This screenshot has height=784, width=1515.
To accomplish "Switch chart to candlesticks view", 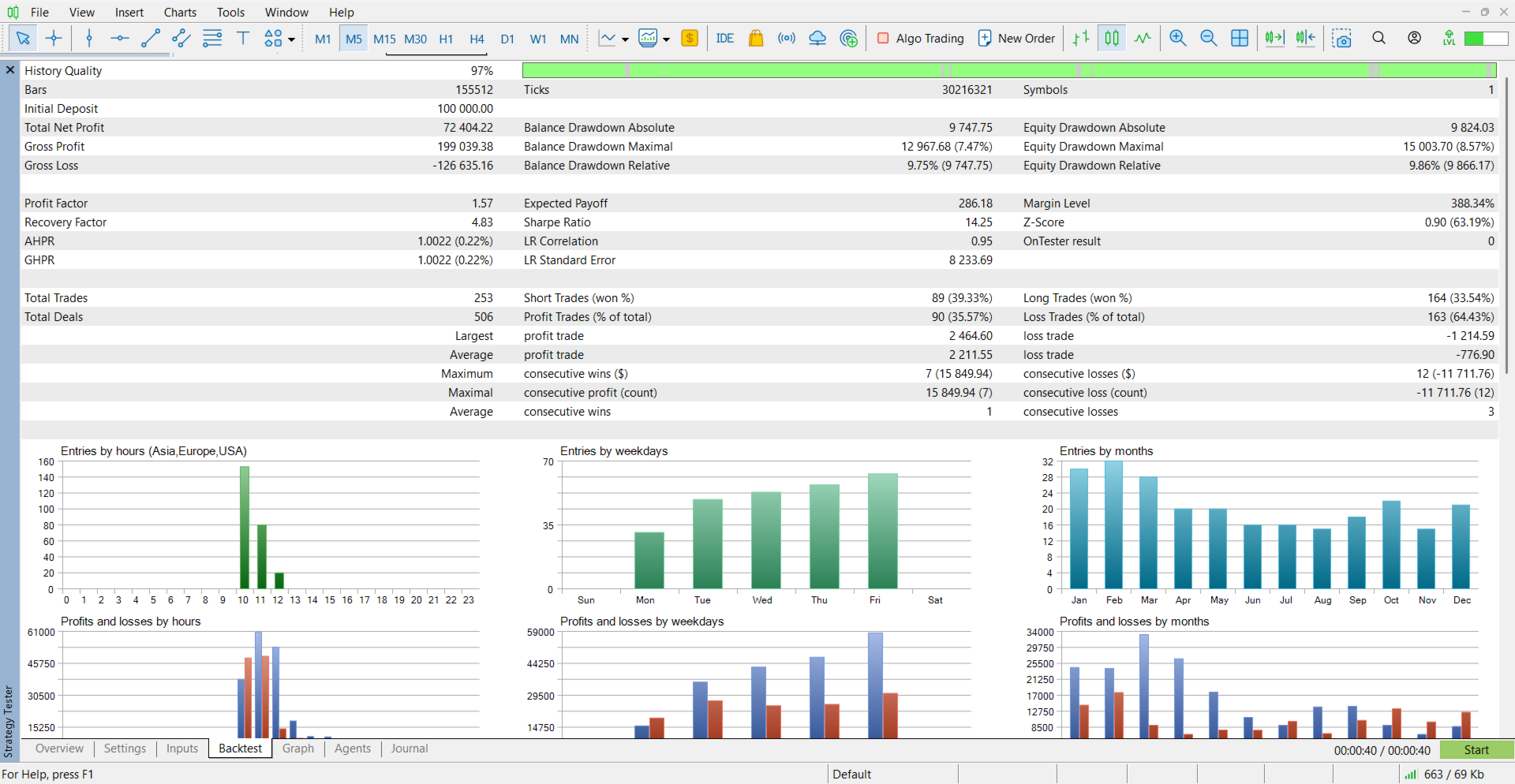I will coord(1112,38).
